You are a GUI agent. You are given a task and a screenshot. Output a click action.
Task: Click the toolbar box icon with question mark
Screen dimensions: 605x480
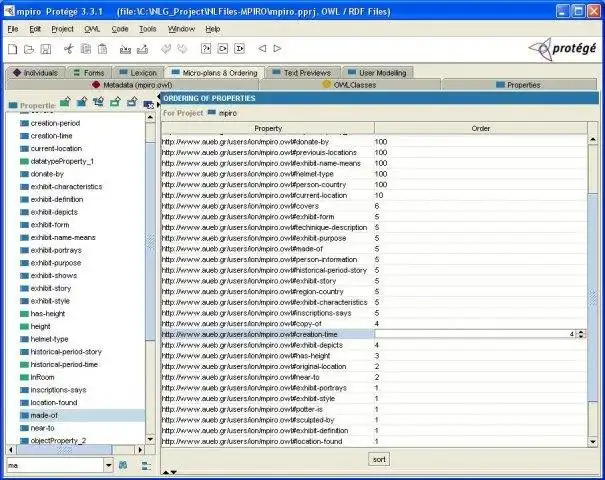point(206,49)
